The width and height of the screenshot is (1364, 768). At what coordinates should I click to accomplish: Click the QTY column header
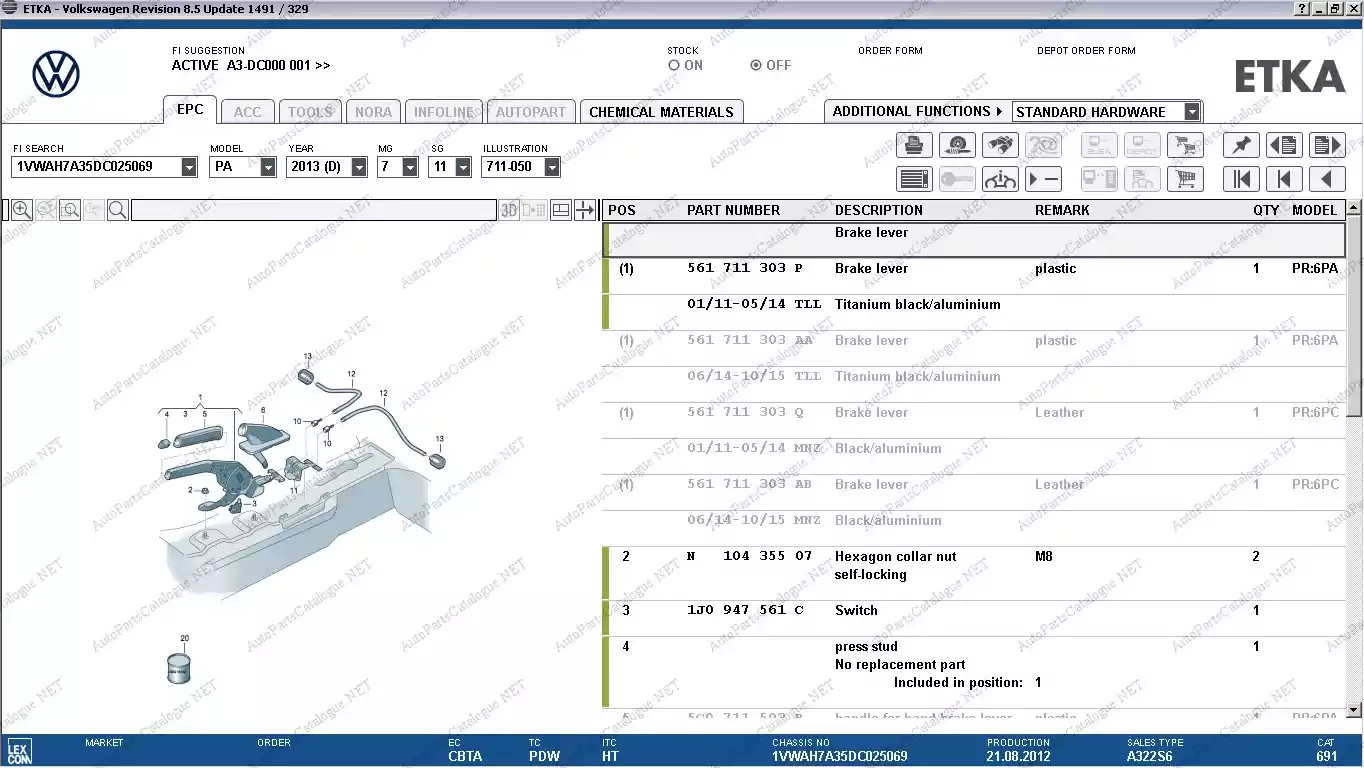(x=1266, y=210)
